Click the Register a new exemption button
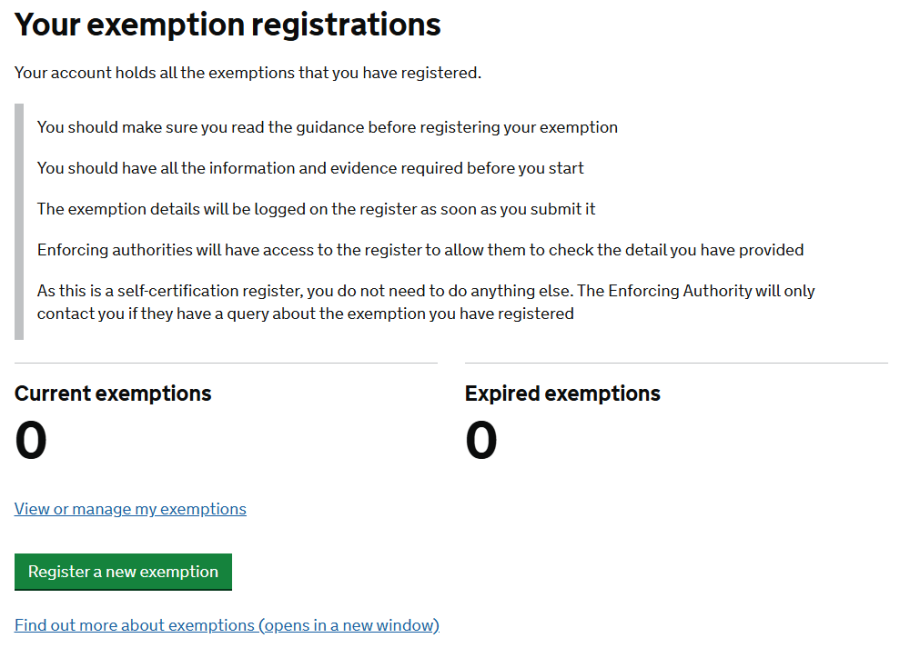The width and height of the screenshot is (900, 668). click(123, 572)
